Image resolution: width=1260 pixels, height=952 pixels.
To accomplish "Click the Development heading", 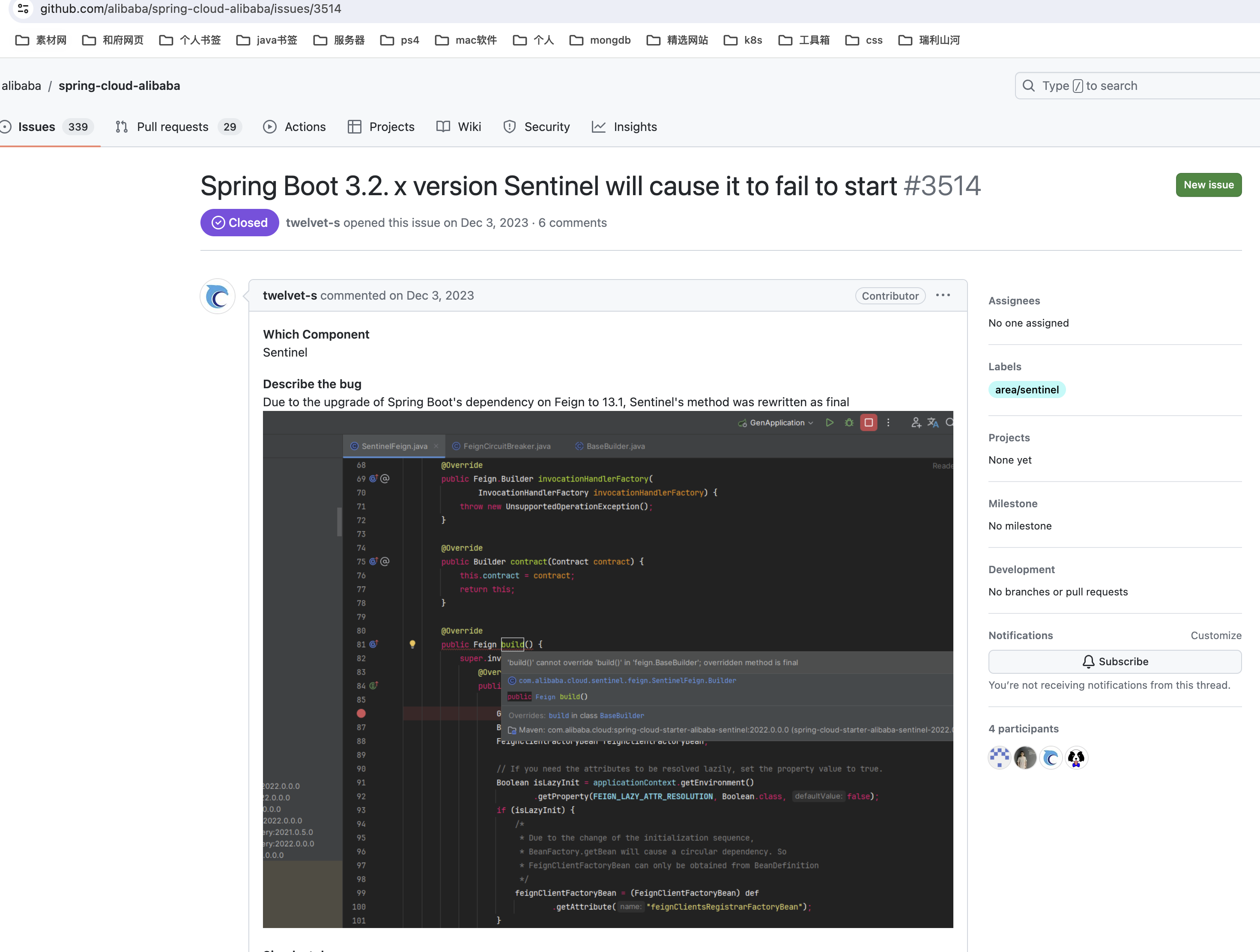I will coord(1021,569).
